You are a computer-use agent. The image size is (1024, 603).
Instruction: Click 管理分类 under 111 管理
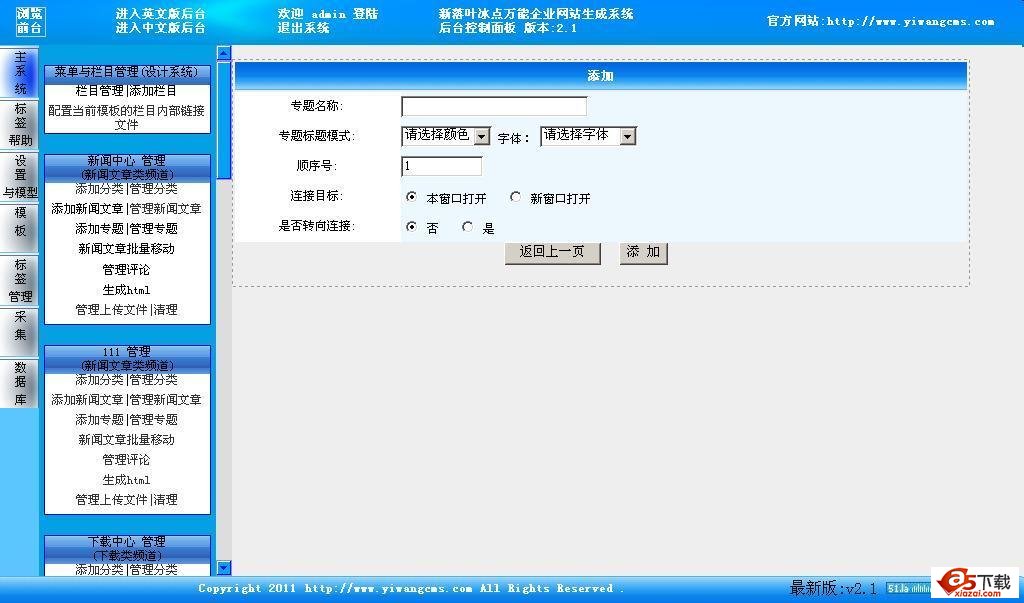(x=153, y=380)
